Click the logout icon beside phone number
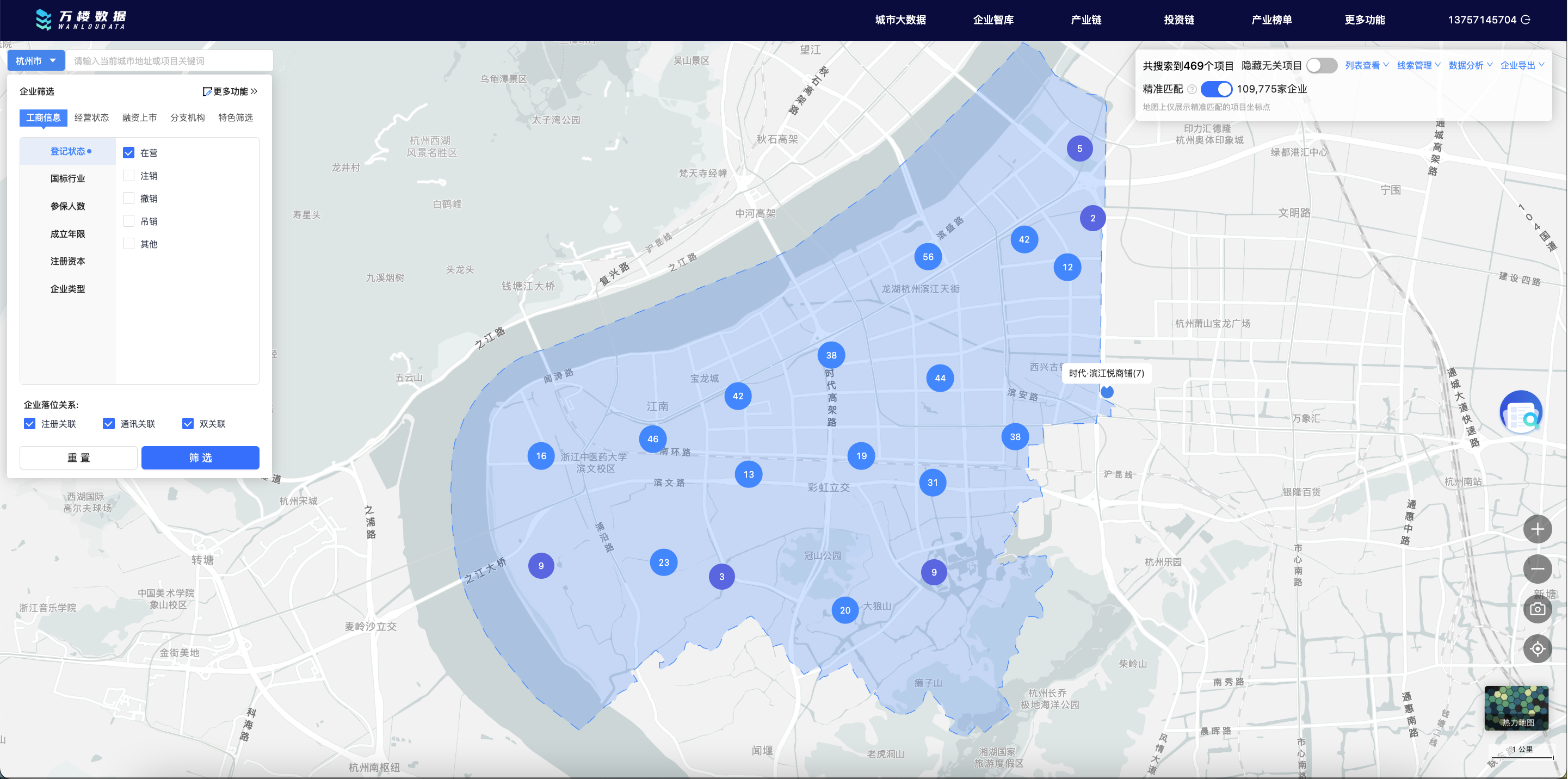Image resolution: width=1568 pixels, height=779 pixels. pos(1526,20)
